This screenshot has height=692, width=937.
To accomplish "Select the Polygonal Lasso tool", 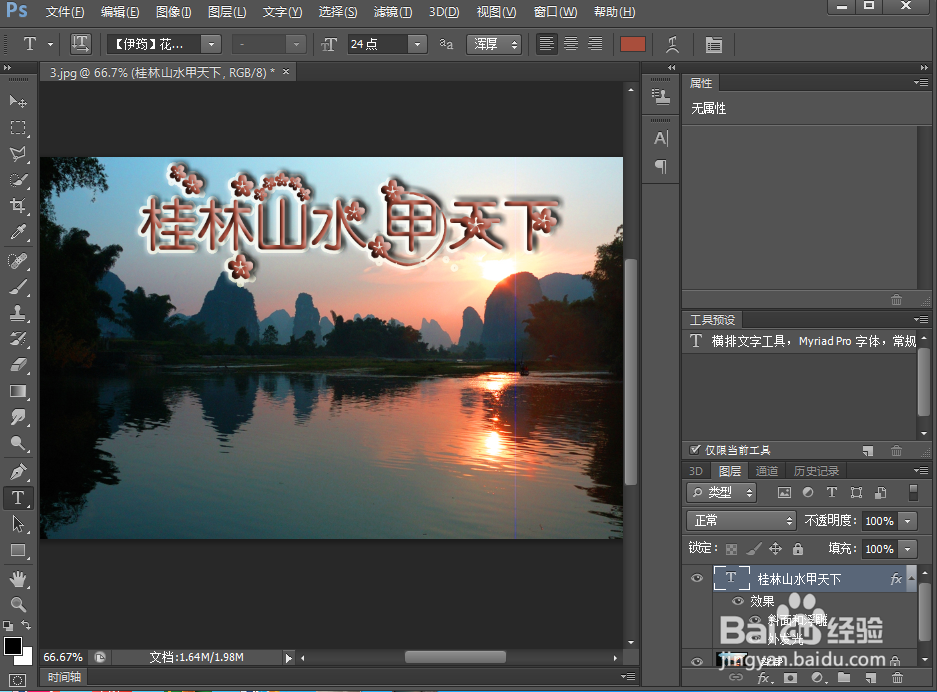I will point(18,154).
